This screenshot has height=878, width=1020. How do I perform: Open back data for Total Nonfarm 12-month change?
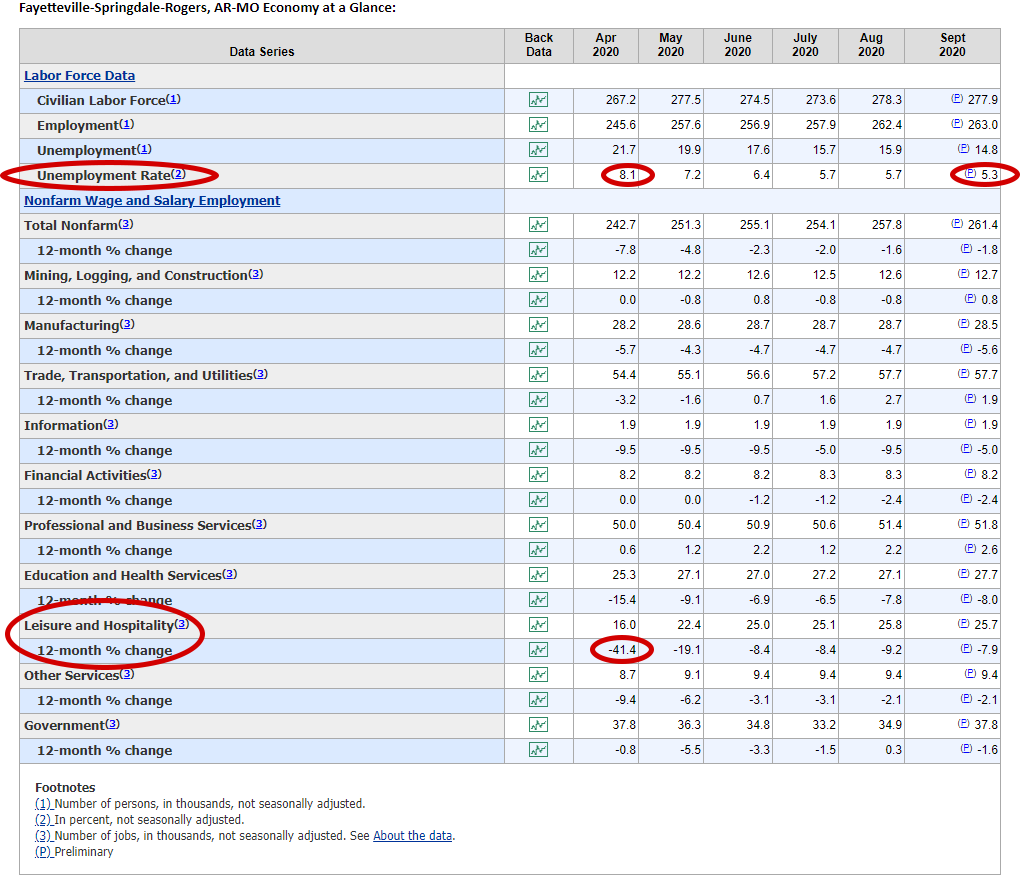coord(538,250)
